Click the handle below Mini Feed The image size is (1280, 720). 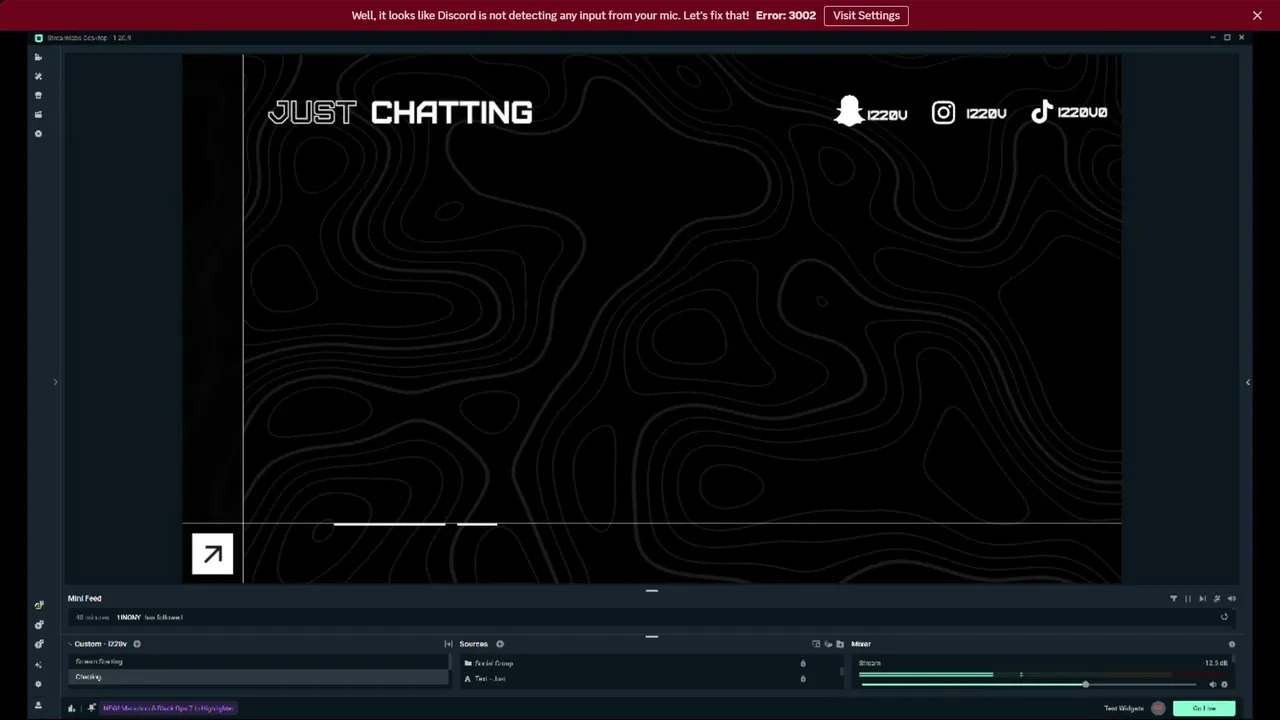(652, 636)
